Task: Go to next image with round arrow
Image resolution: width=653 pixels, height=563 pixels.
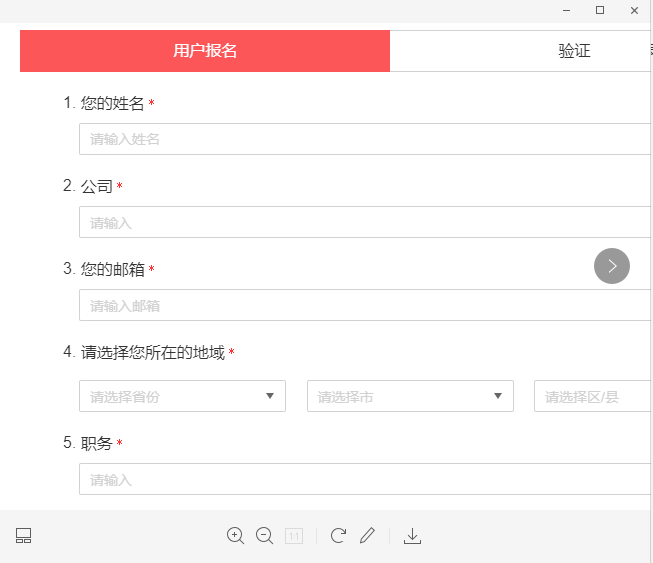Action: [612, 266]
